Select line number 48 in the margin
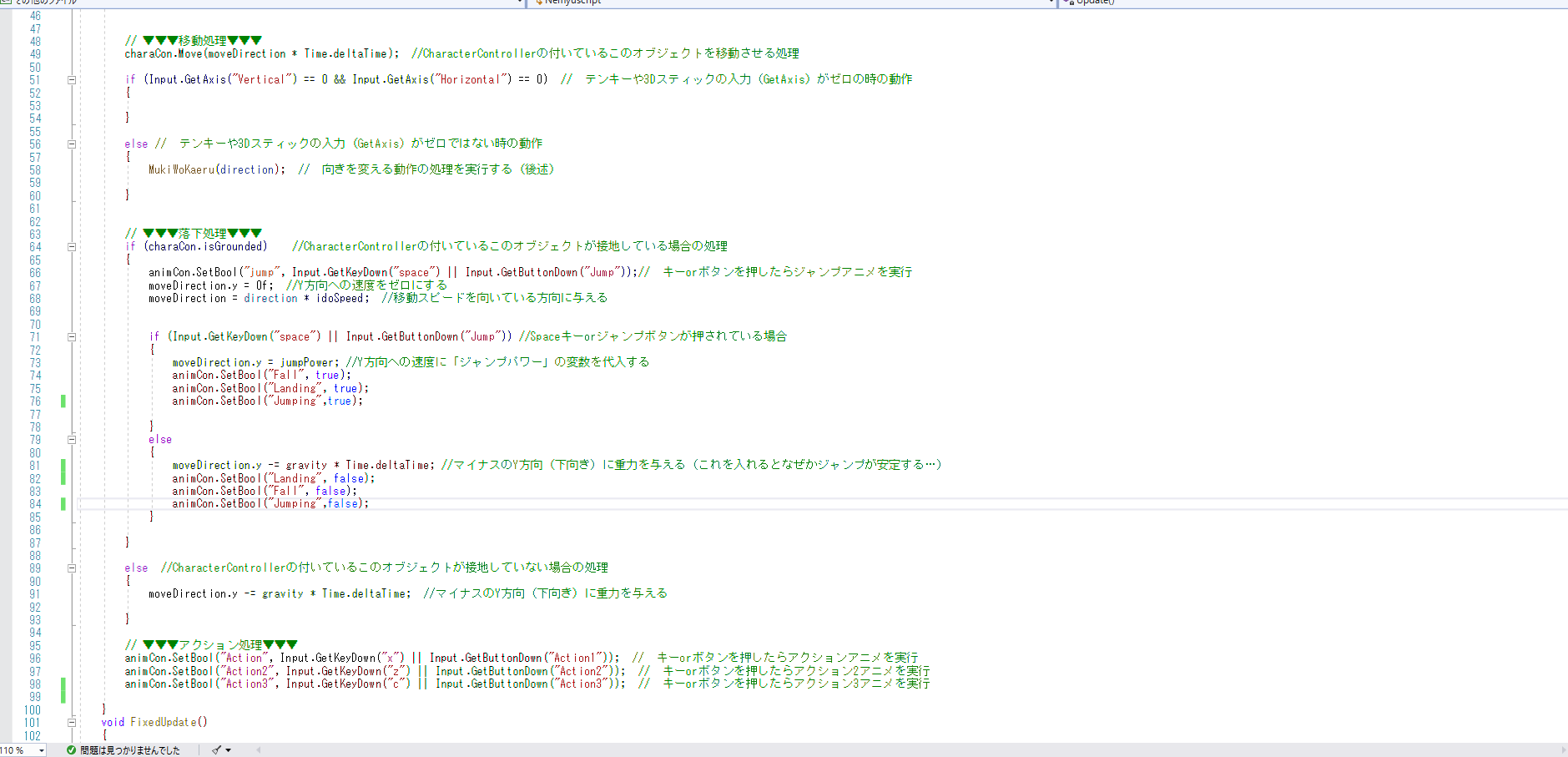The image size is (1568, 757). point(34,40)
